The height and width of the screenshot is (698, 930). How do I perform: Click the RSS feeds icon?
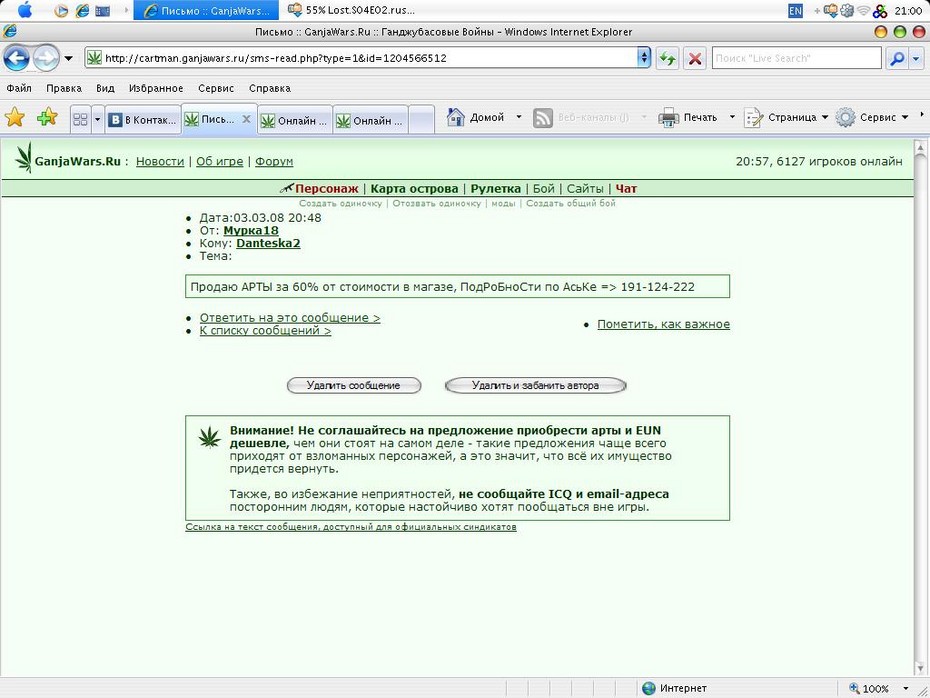(543, 117)
